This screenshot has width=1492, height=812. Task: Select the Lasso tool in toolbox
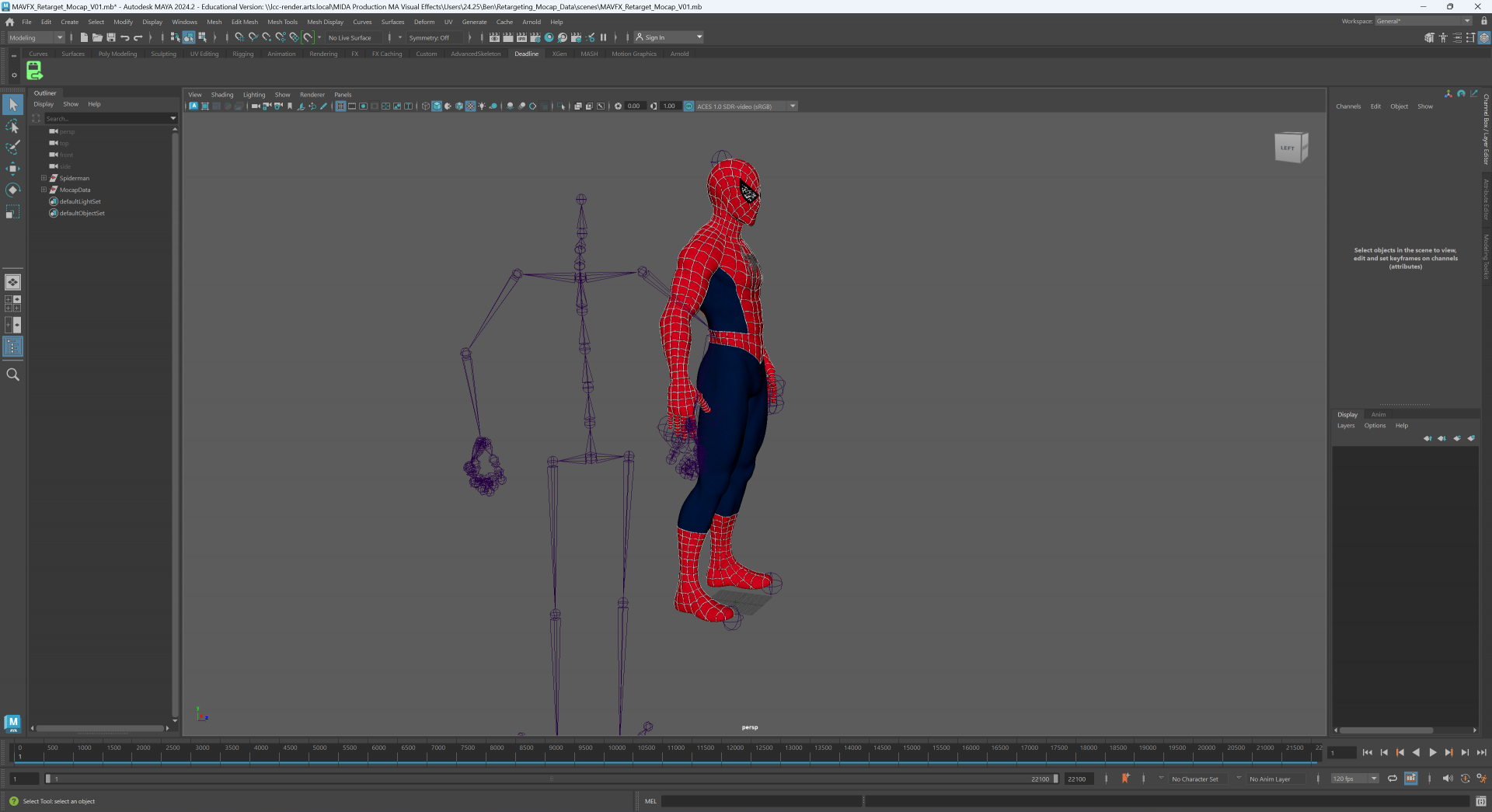click(12, 126)
